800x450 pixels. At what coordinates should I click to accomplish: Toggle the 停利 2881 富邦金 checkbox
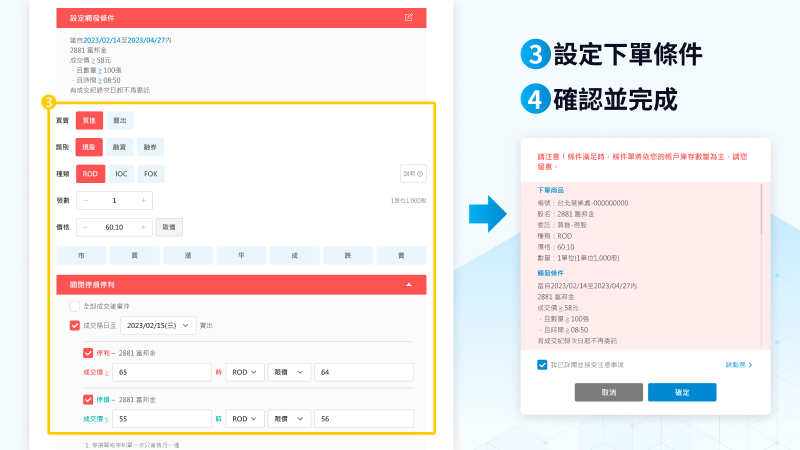[x=88, y=353]
